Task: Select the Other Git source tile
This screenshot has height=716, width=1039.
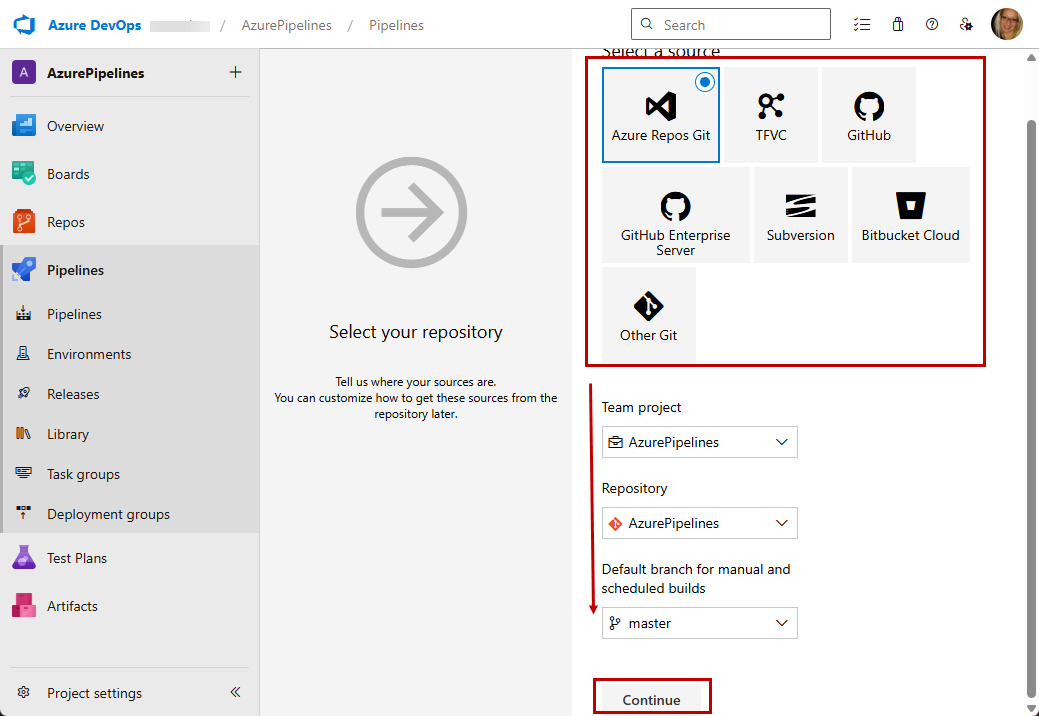Action: 649,315
